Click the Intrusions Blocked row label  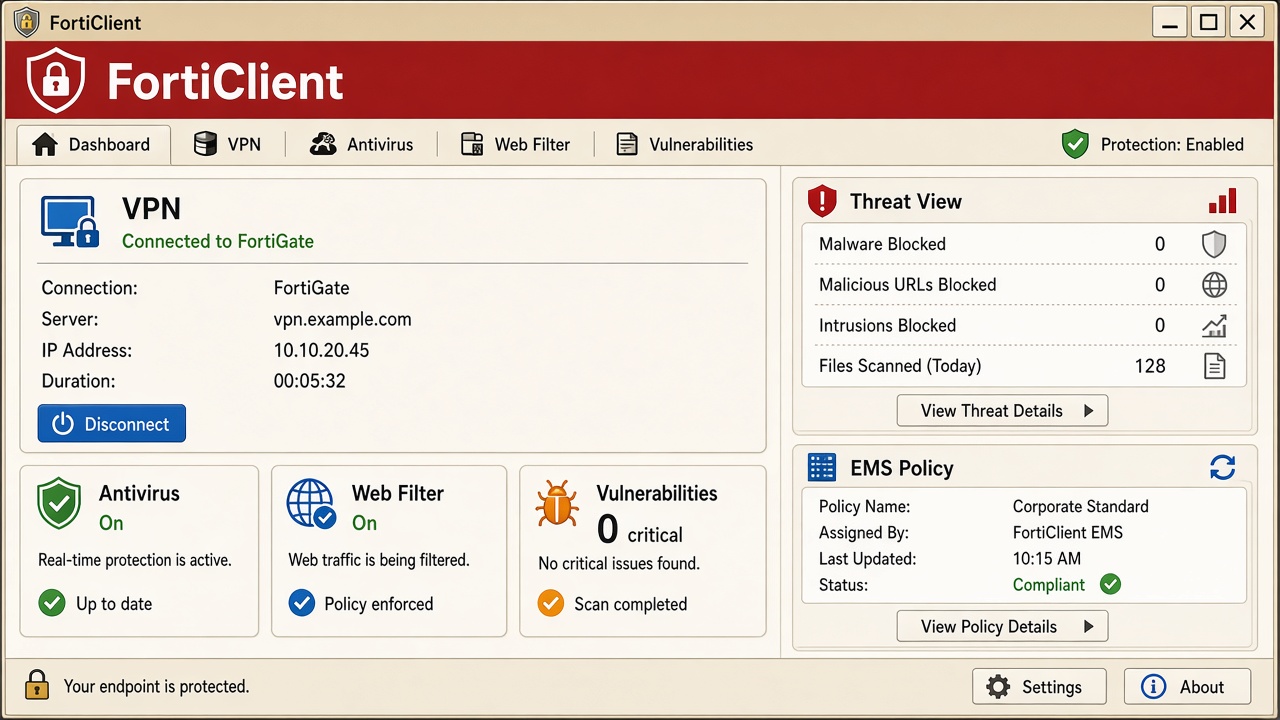[x=888, y=326]
